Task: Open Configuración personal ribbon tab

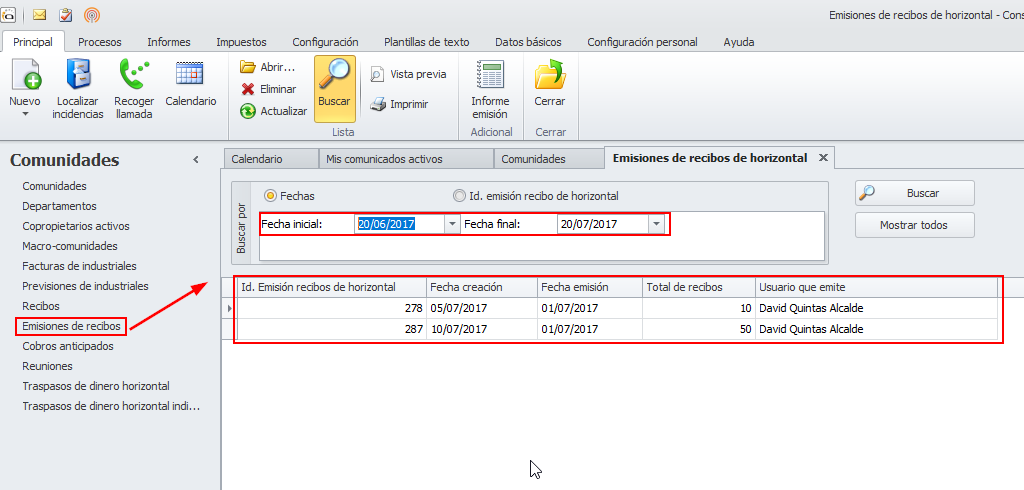Action: click(x=642, y=42)
